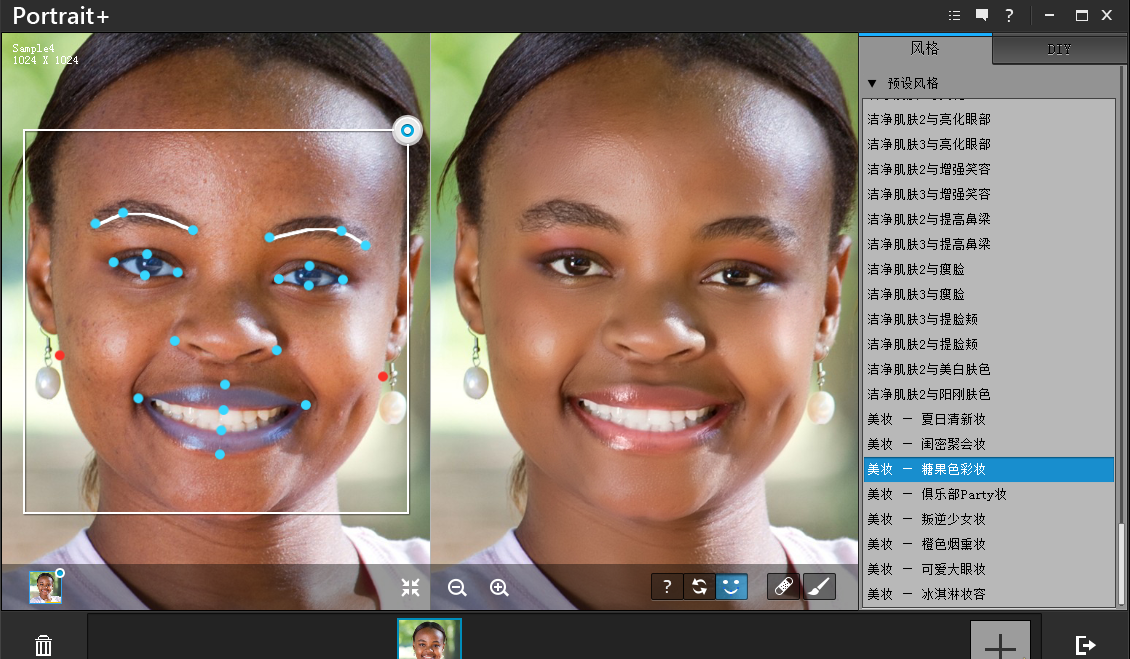Choose the 美妆 — 橙色烟熏妆 preset

pos(926,544)
